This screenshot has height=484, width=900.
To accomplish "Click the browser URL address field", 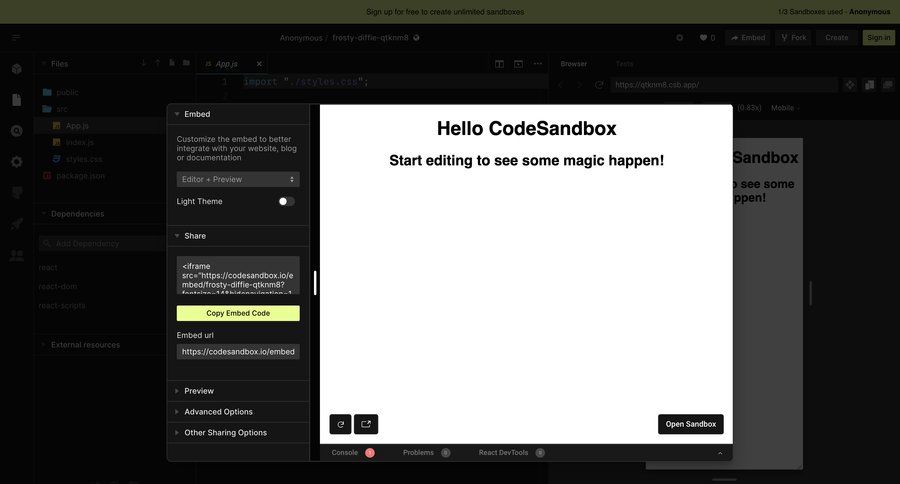I will point(723,85).
